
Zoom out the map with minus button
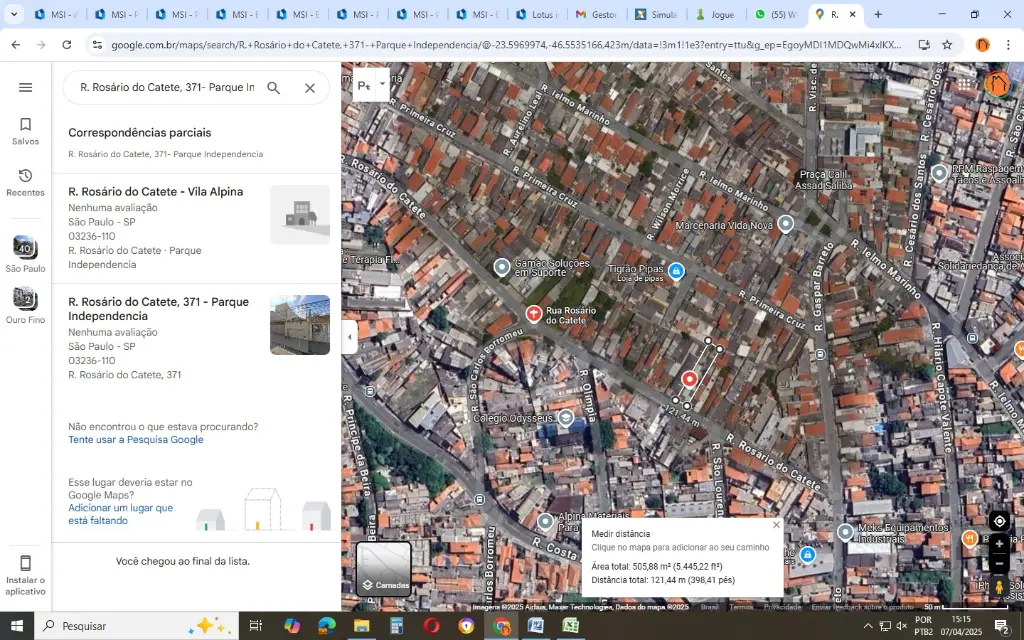[x=999, y=563]
